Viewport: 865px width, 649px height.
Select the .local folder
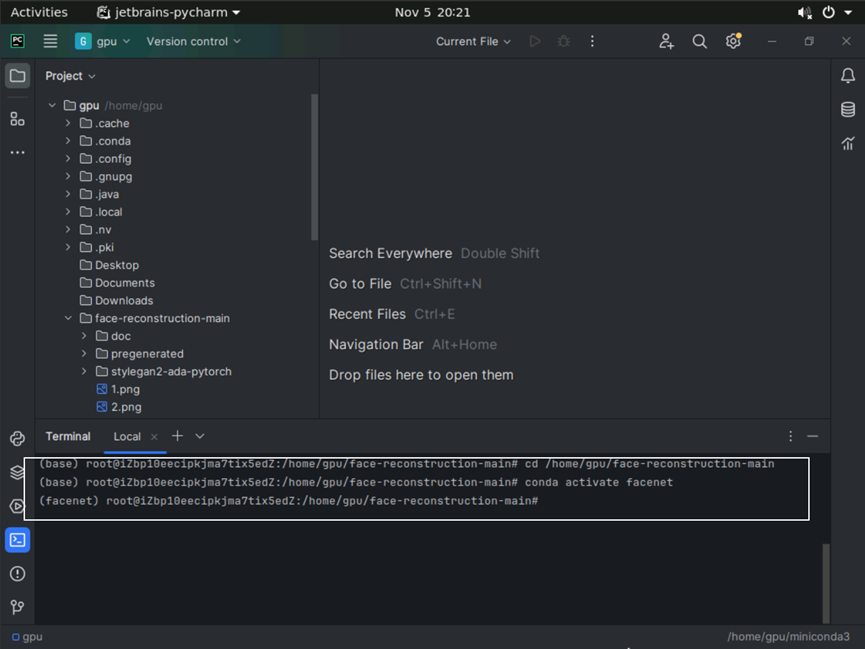(x=101, y=212)
